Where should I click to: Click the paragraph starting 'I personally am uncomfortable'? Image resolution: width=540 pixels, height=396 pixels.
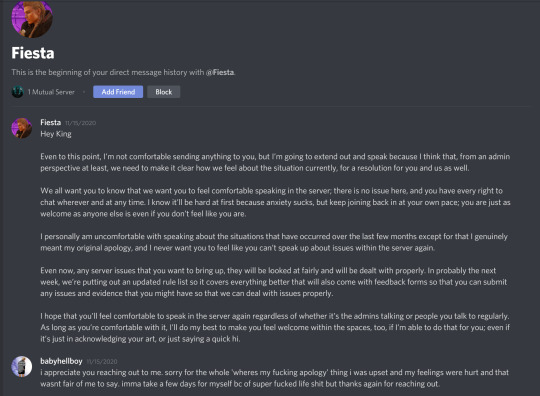coord(274,242)
